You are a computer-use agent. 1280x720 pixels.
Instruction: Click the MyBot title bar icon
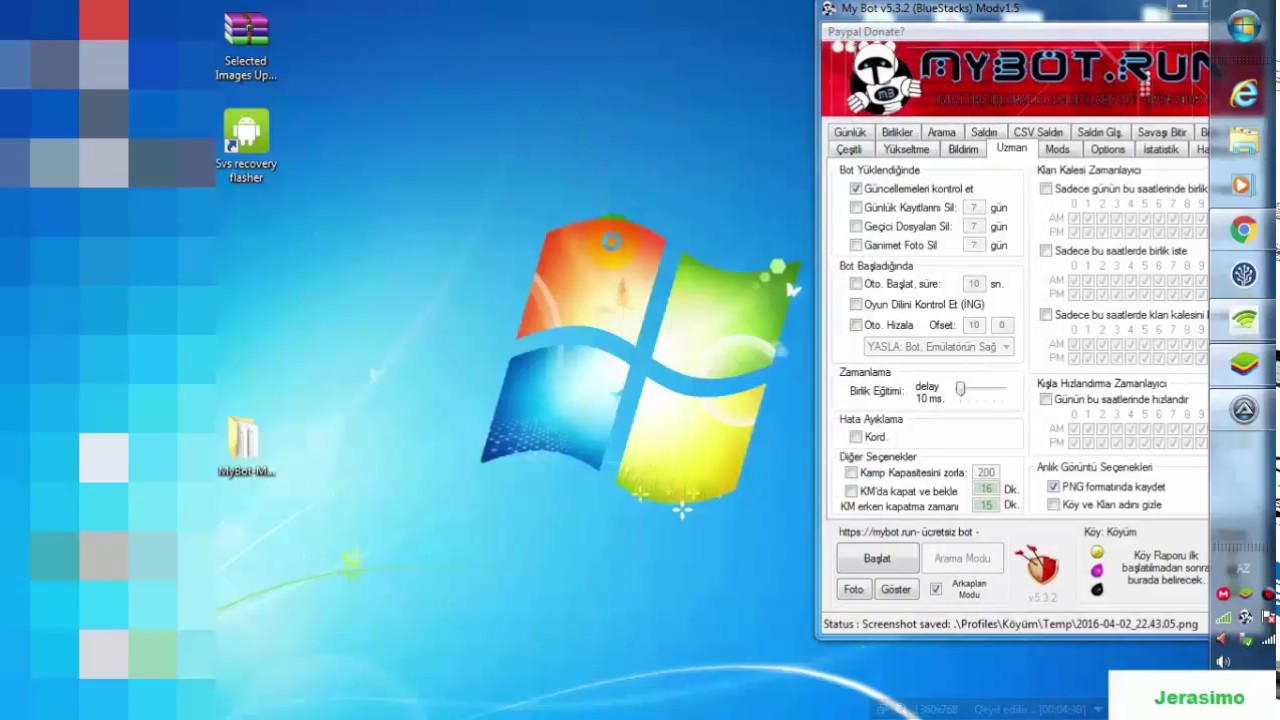coord(829,8)
